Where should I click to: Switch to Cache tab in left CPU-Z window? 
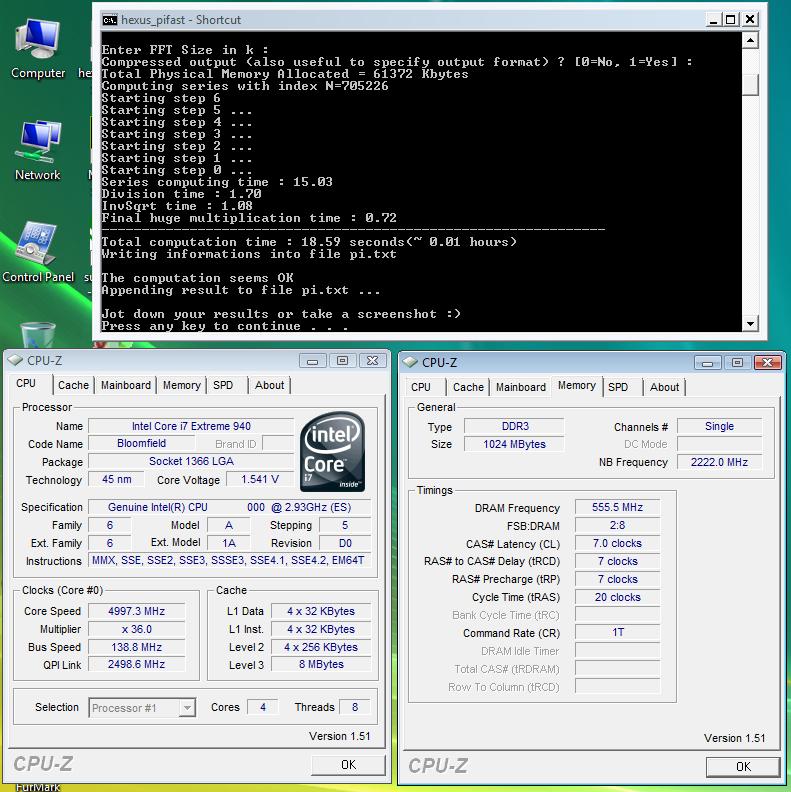pyautogui.click(x=73, y=385)
